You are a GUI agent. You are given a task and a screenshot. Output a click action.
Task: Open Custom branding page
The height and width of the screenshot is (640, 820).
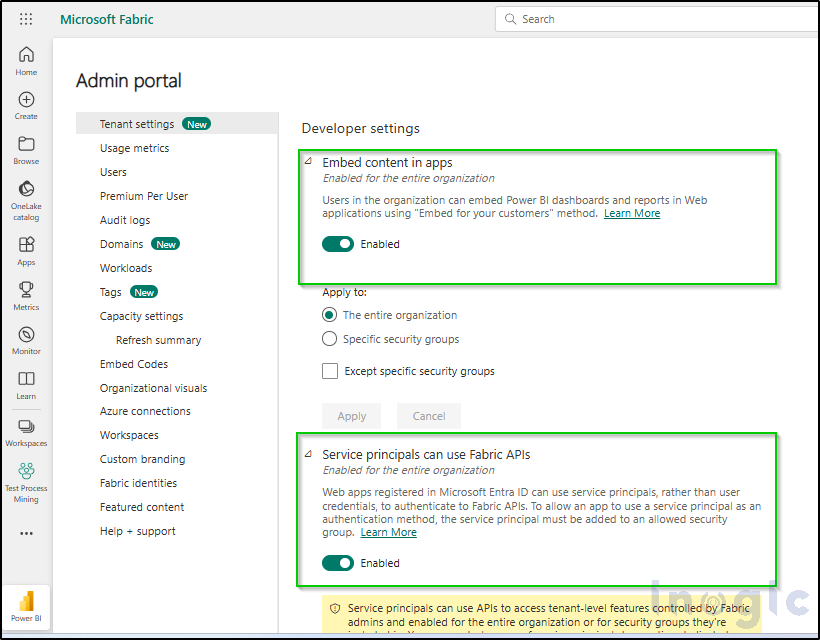click(x=142, y=460)
